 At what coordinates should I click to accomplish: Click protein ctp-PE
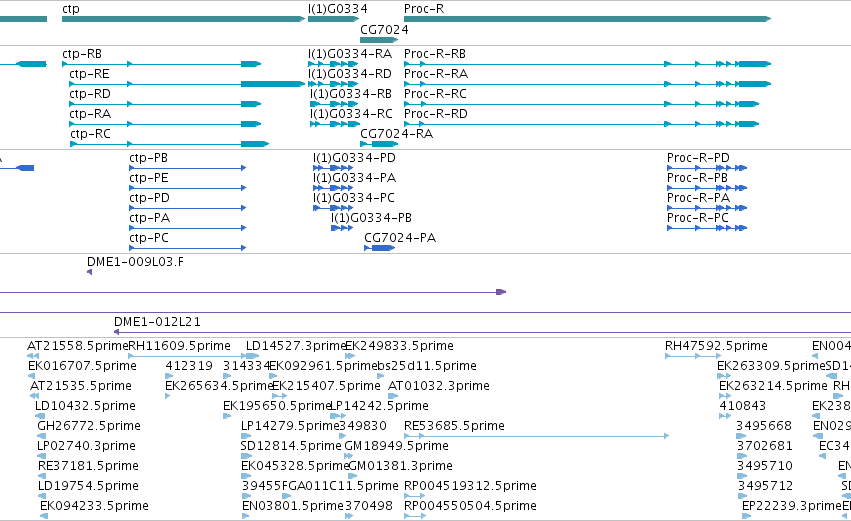(187, 188)
